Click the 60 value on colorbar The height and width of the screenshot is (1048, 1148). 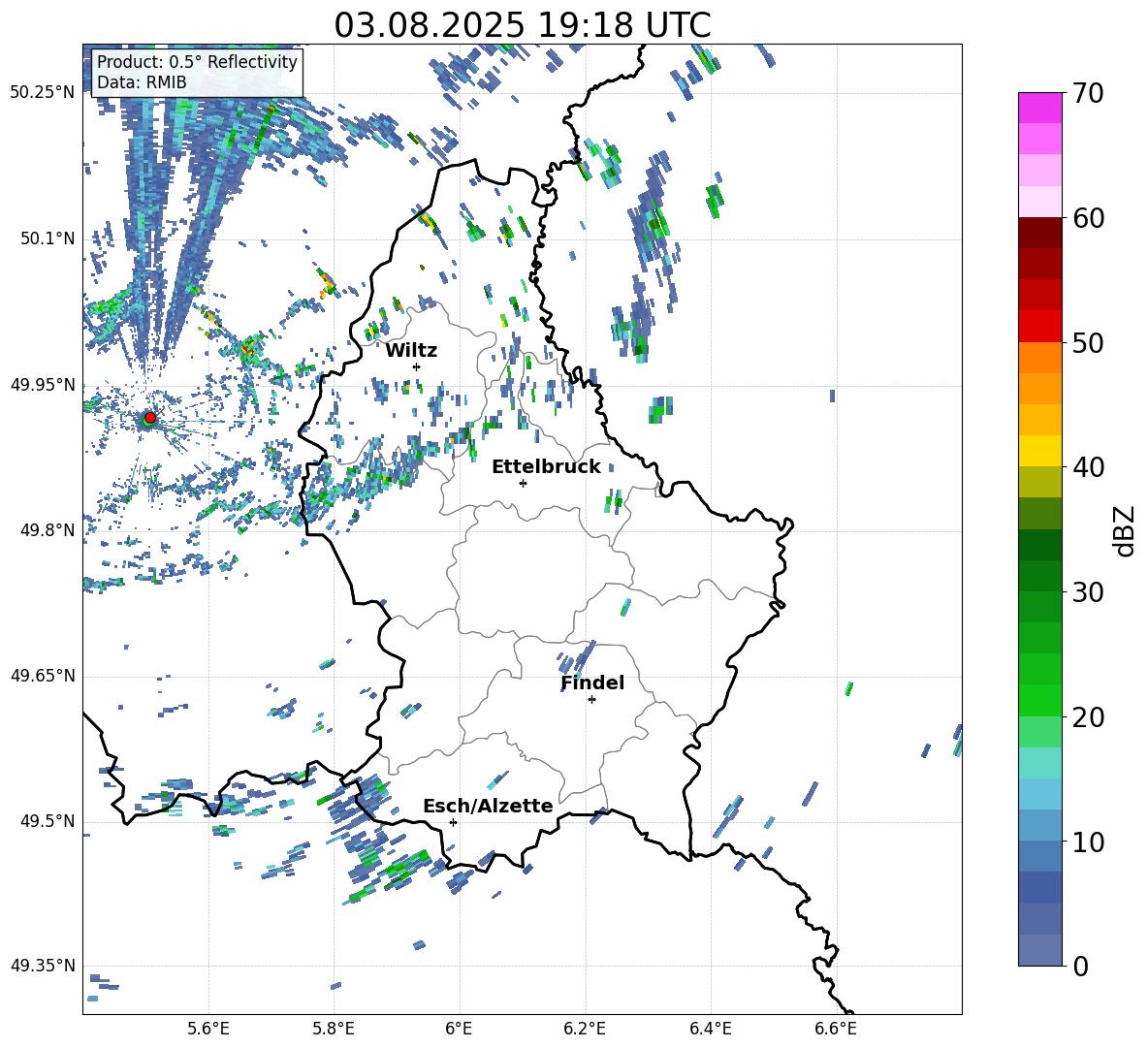(x=1088, y=218)
